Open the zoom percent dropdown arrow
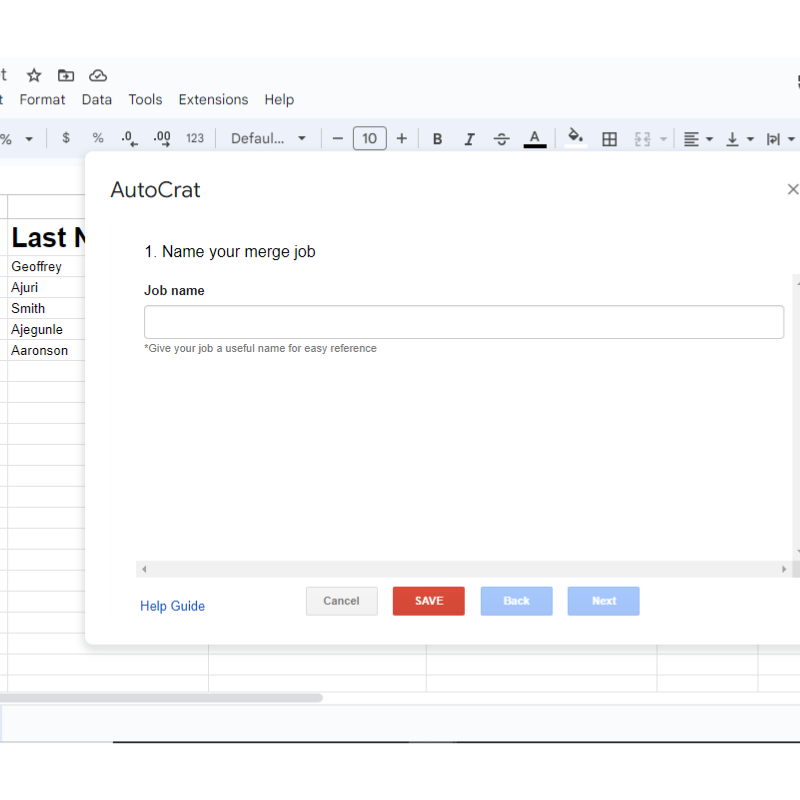 pyautogui.click(x=29, y=139)
